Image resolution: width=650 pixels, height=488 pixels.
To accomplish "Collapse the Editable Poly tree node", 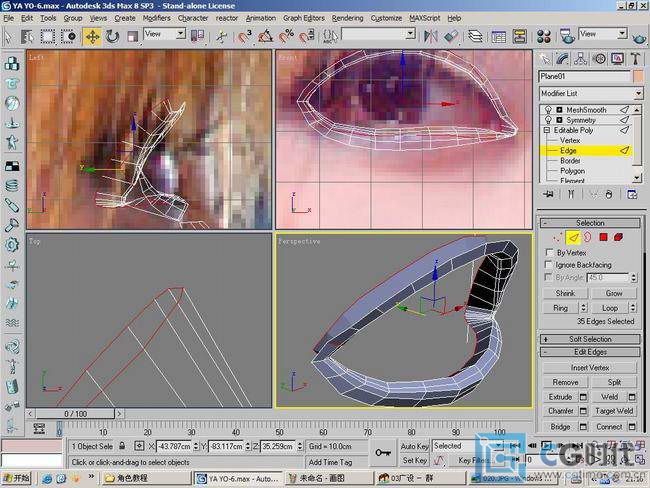I will pos(547,130).
